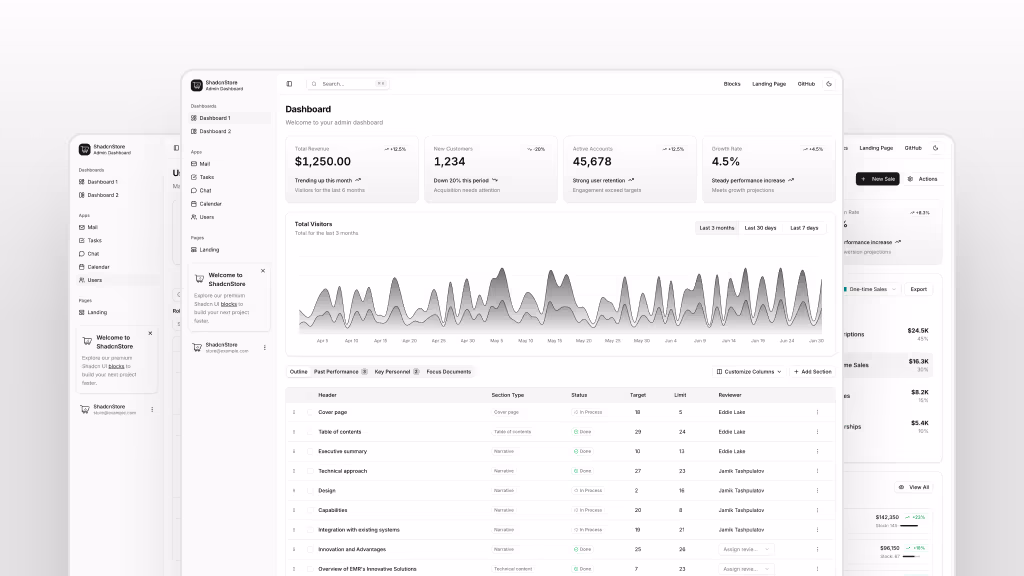This screenshot has height=576, width=1024.
Task: Open row actions menu for Cover page
Action: point(817,412)
